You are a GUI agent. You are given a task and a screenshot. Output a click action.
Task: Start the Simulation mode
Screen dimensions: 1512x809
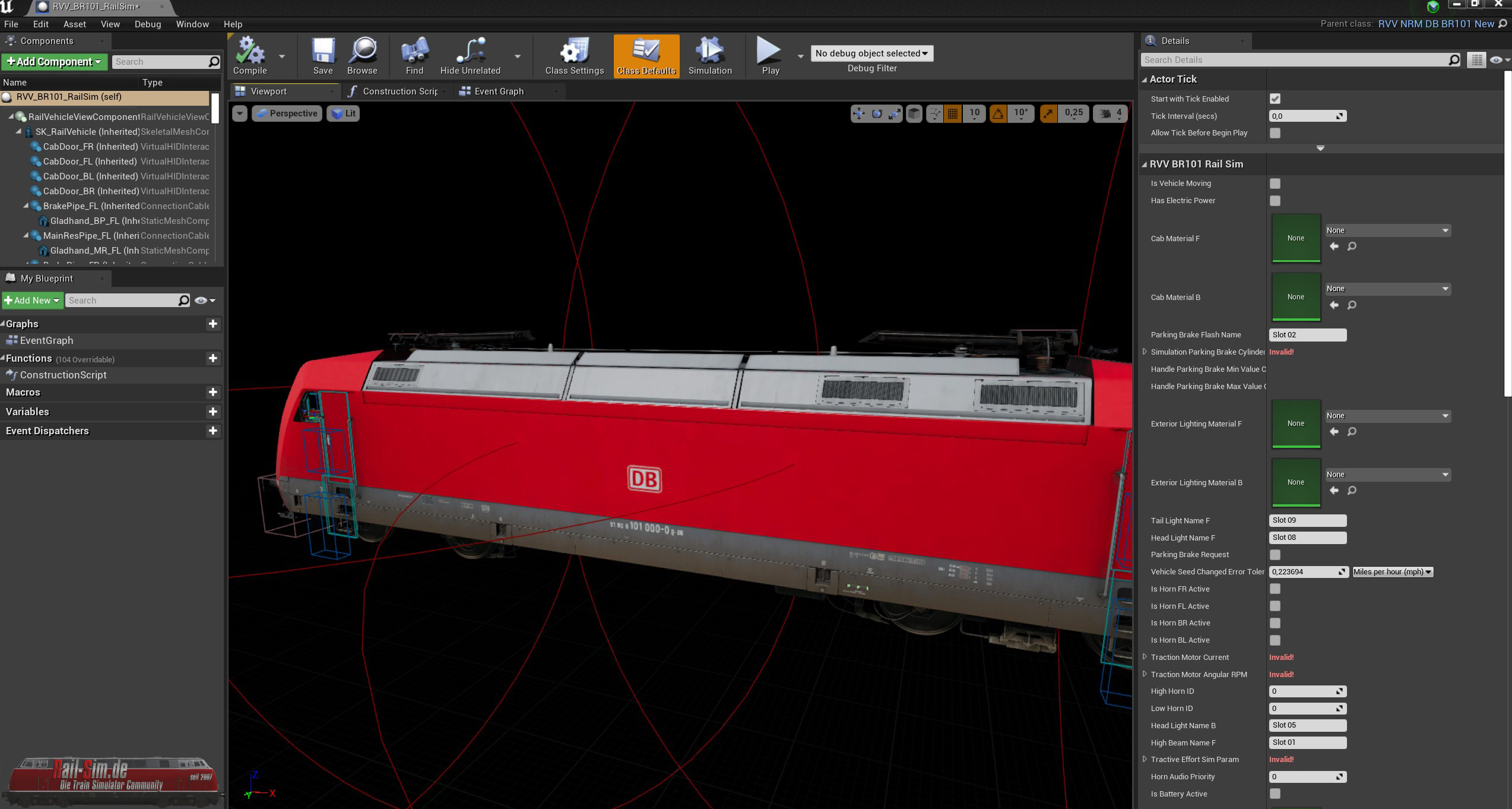click(710, 56)
